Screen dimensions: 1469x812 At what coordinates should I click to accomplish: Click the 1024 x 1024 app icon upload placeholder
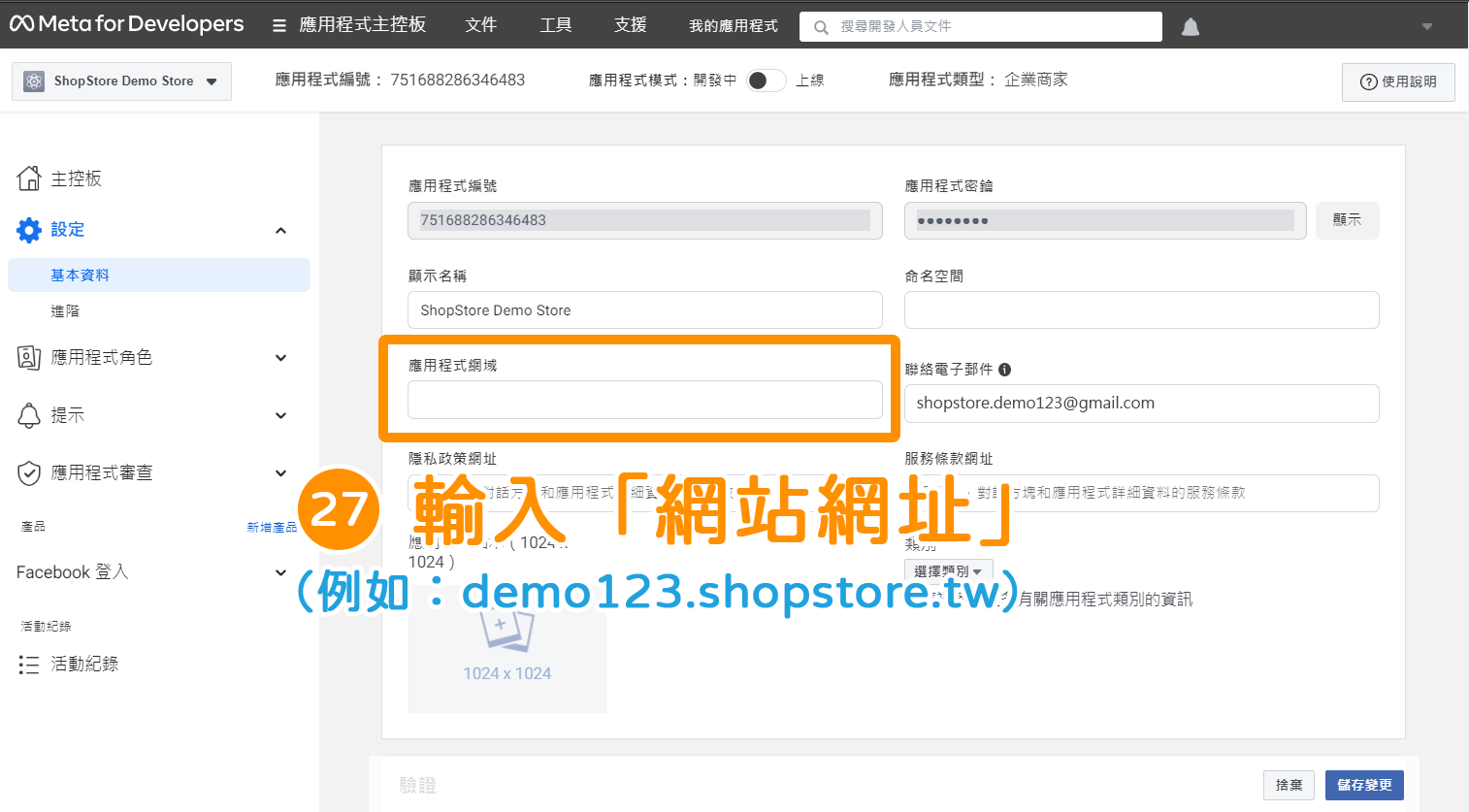pyautogui.click(x=506, y=648)
